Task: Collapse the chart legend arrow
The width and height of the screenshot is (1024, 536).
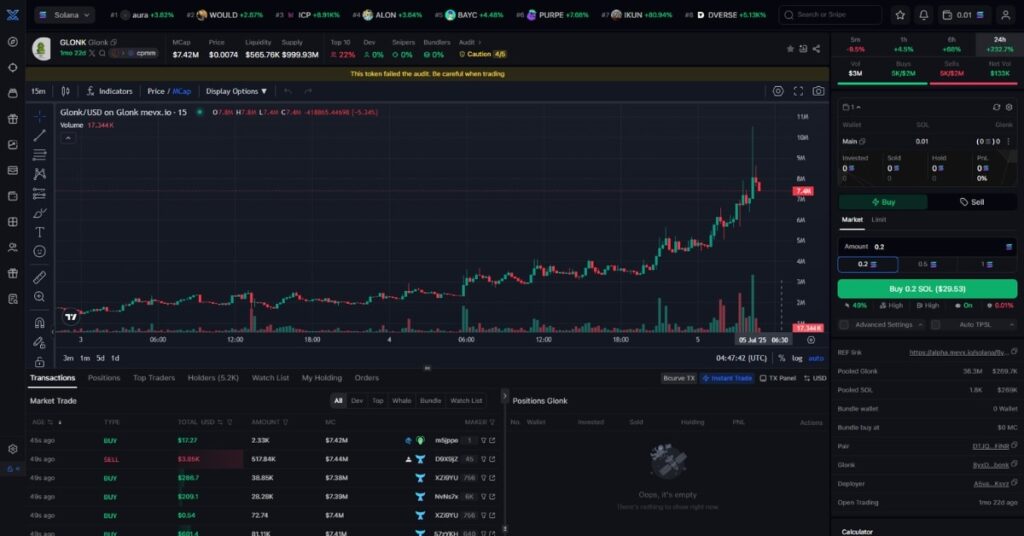Action: tap(68, 138)
